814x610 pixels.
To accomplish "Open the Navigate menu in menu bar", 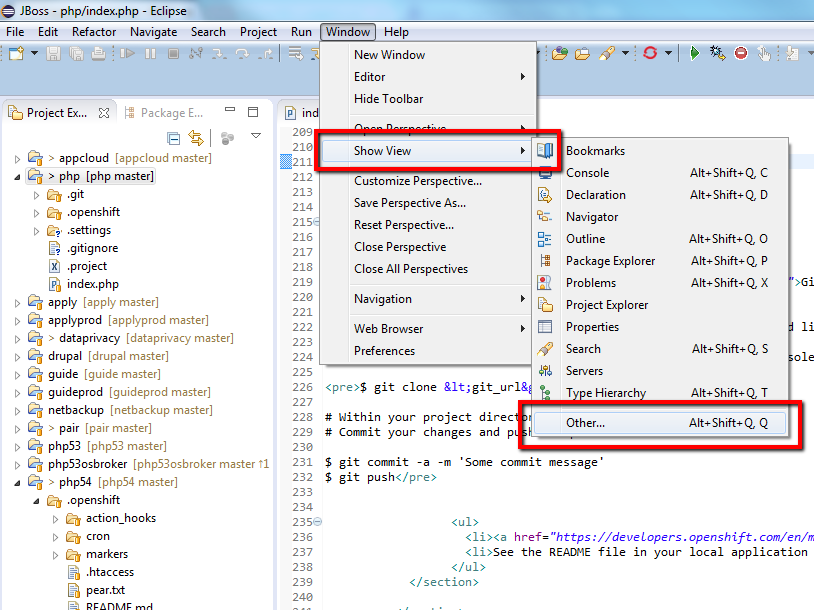I will (153, 32).
